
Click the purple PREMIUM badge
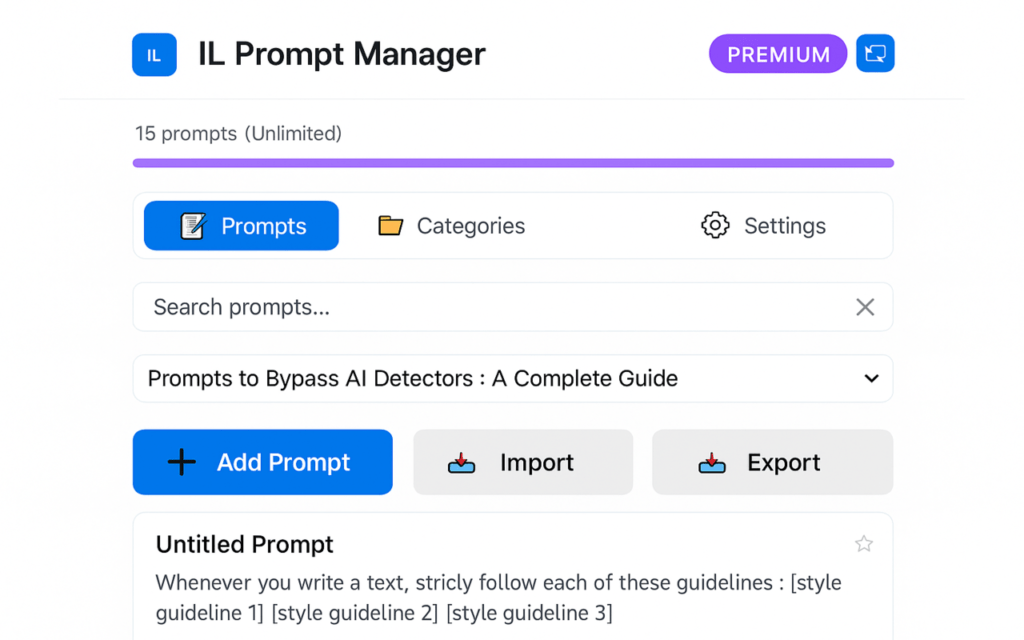click(x=778, y=55)
